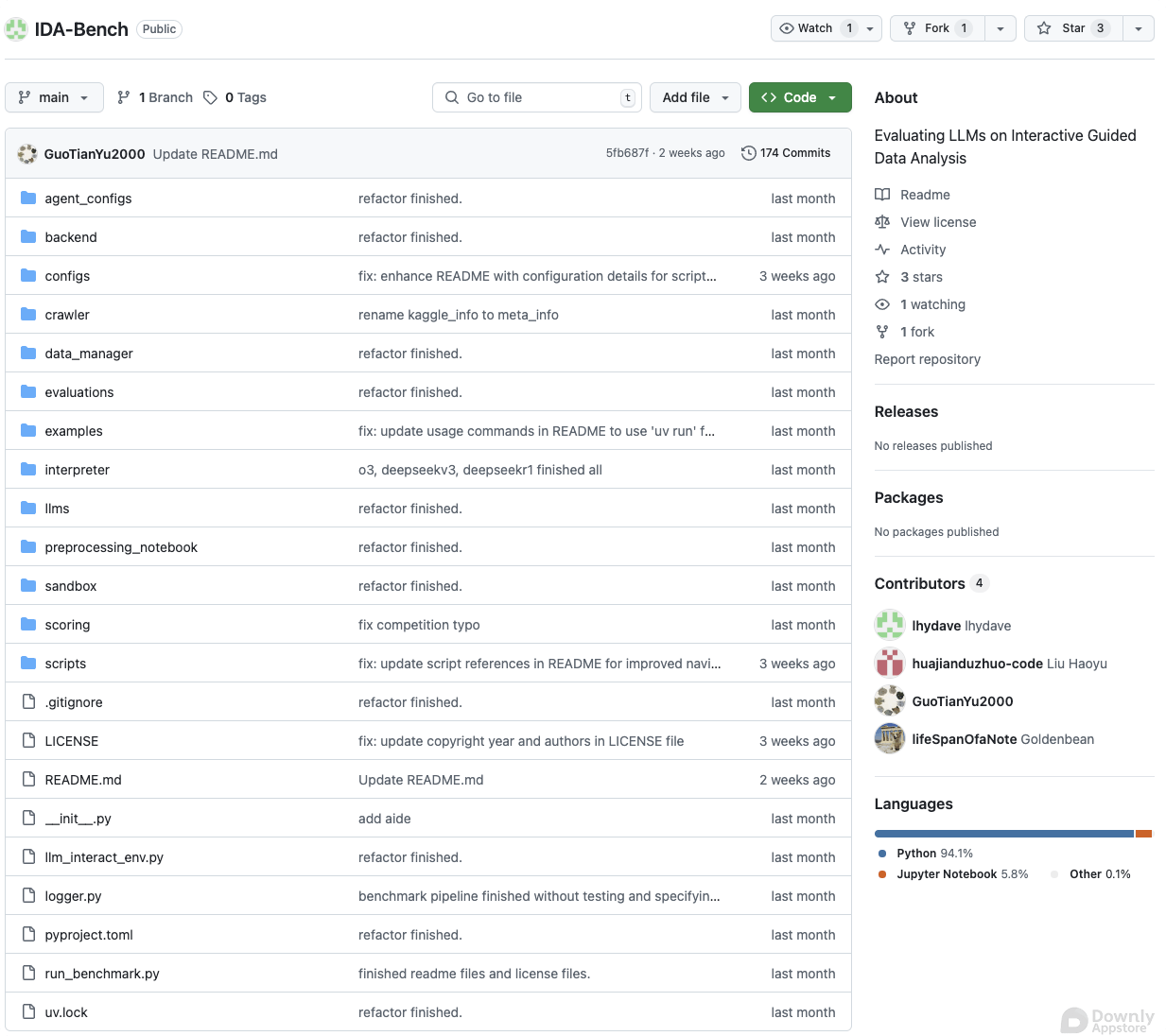Click the folder icon beside crawler
Image resolution: width=1166 pixels, height=1036 pixels.
[x=28, y=315]
